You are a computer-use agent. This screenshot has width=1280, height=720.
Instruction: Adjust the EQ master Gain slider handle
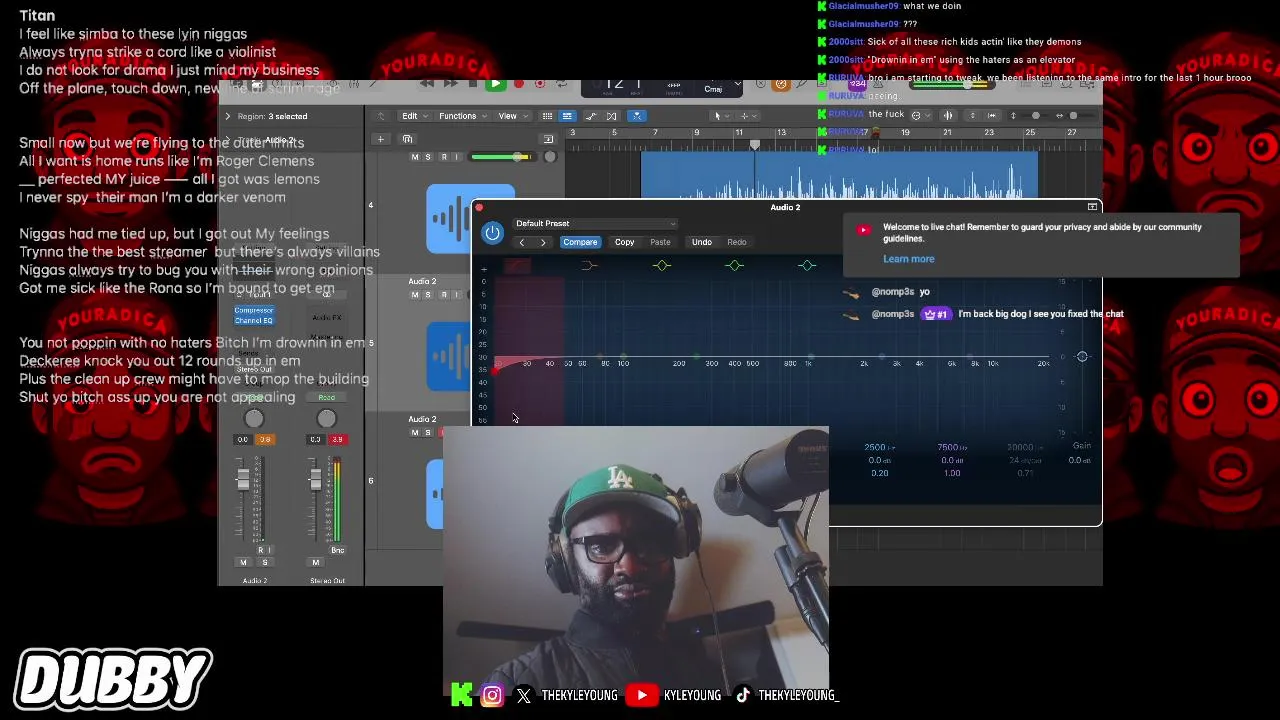coord(1082,356)
